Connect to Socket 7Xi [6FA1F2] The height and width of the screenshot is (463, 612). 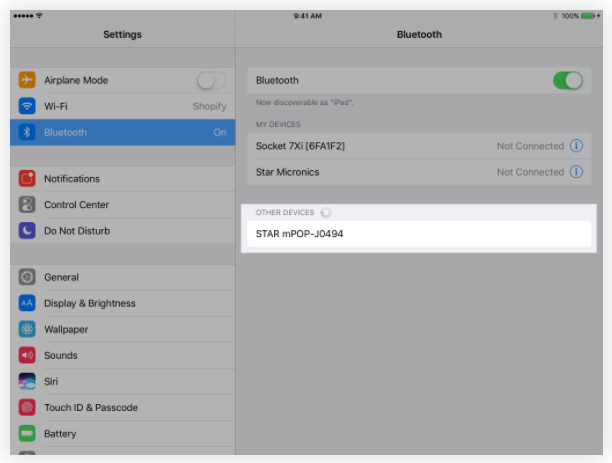point(419,146)
